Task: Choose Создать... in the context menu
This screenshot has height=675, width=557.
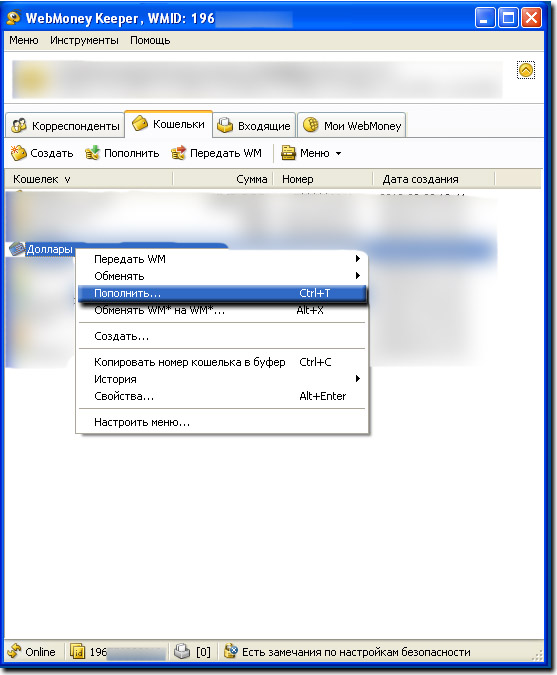Action: (222, 336)
